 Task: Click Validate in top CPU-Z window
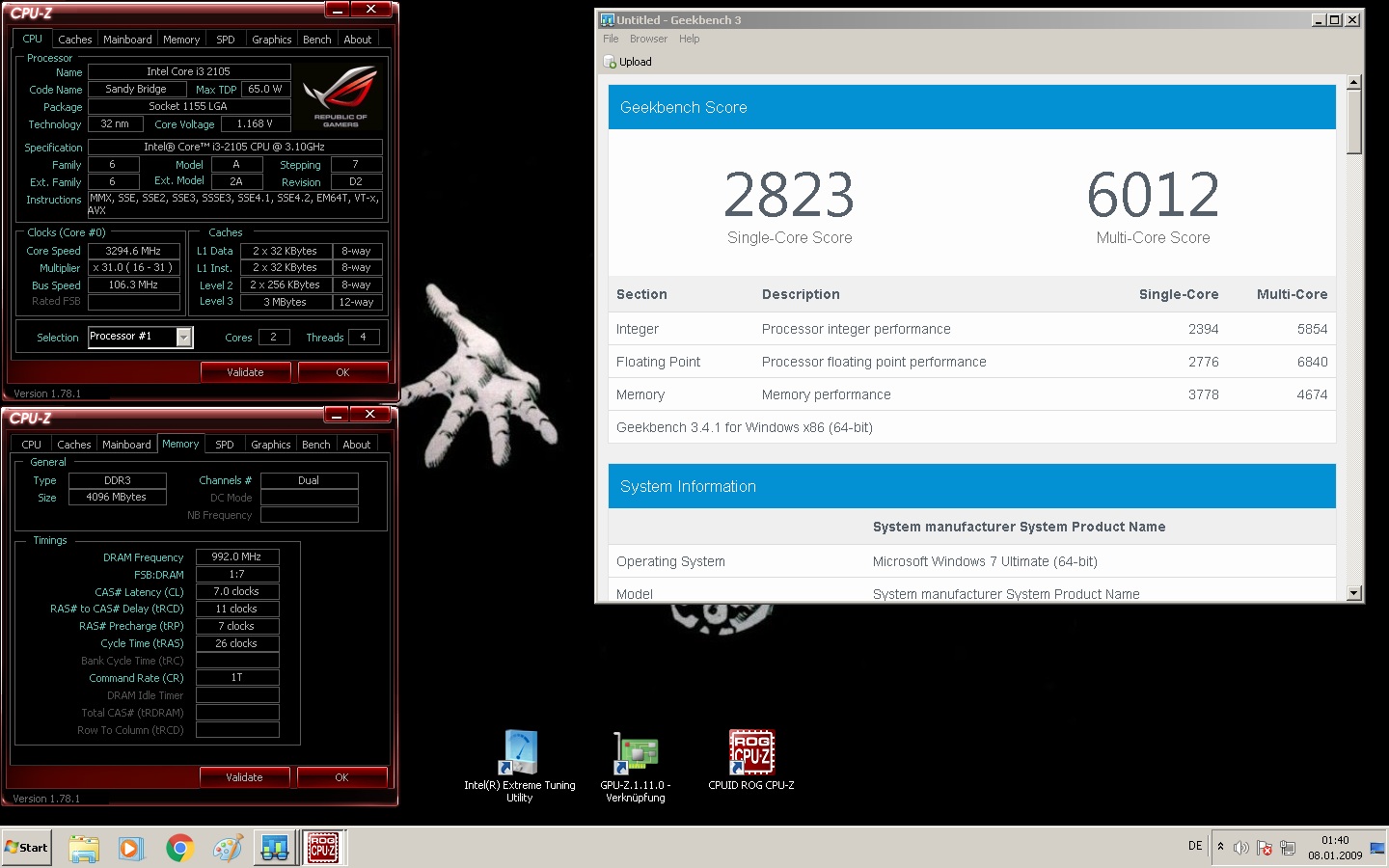pyautogui.click(x=245, y=372)
